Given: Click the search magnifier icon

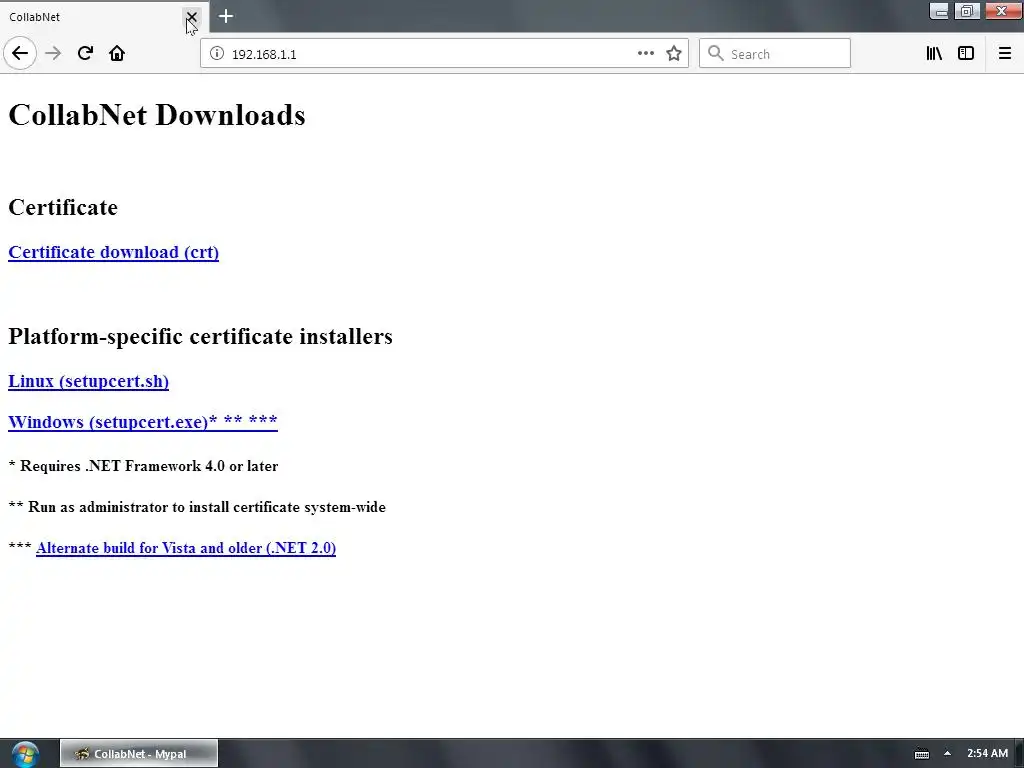Looking at the screenshot, I should 716,54.
